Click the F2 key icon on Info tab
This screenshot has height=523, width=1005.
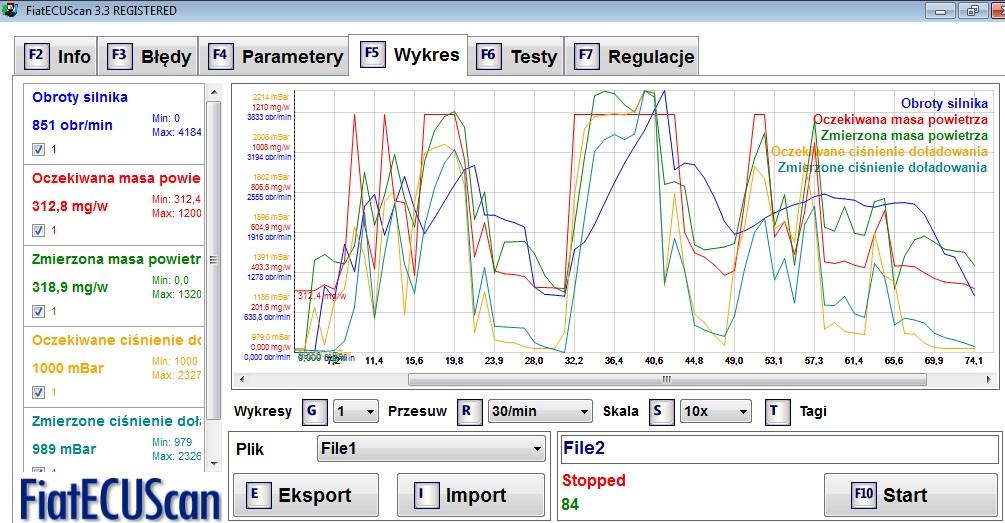pos(36,55)
